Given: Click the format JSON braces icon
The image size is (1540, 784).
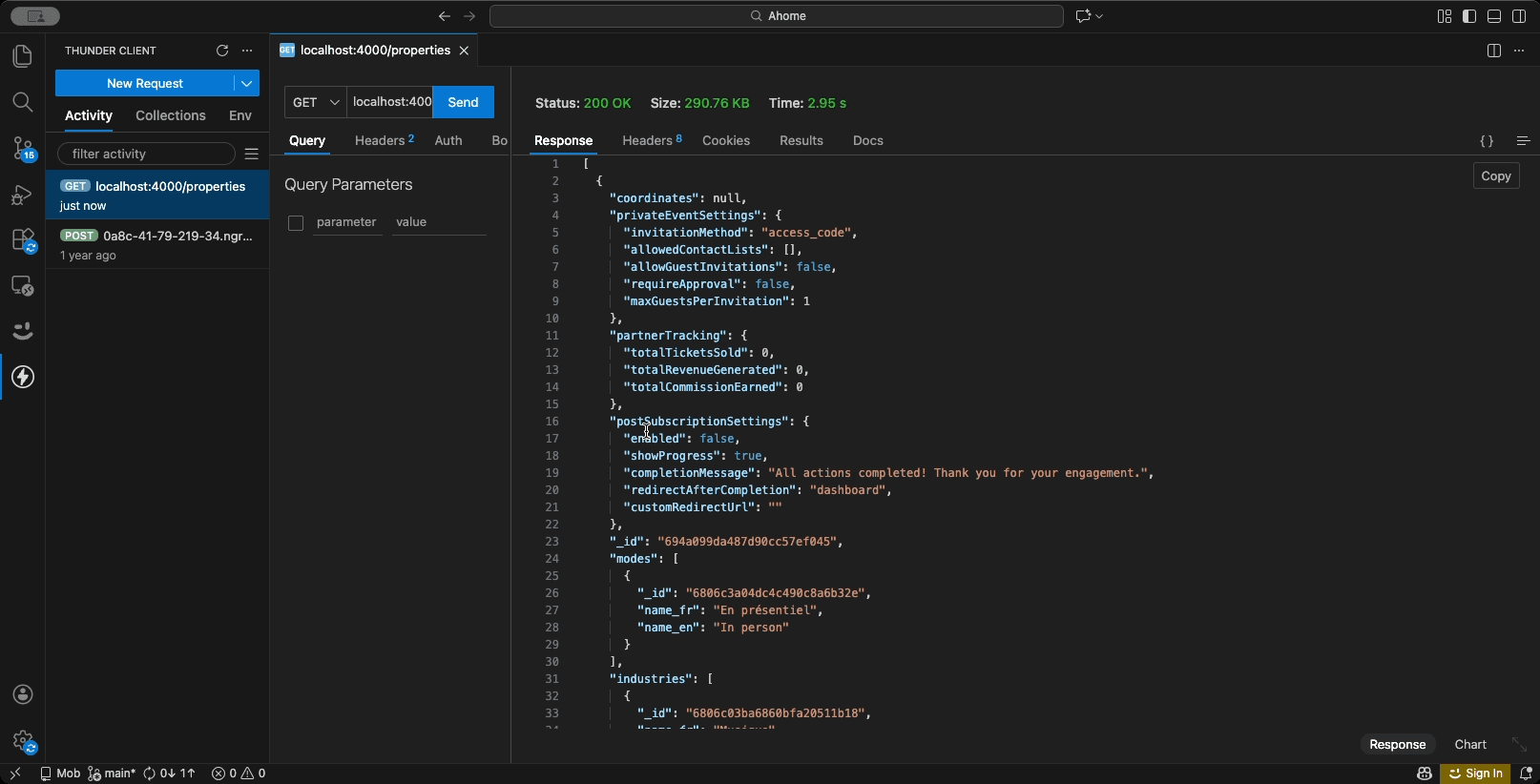Looking at the screenshot, I should 1487,141.
